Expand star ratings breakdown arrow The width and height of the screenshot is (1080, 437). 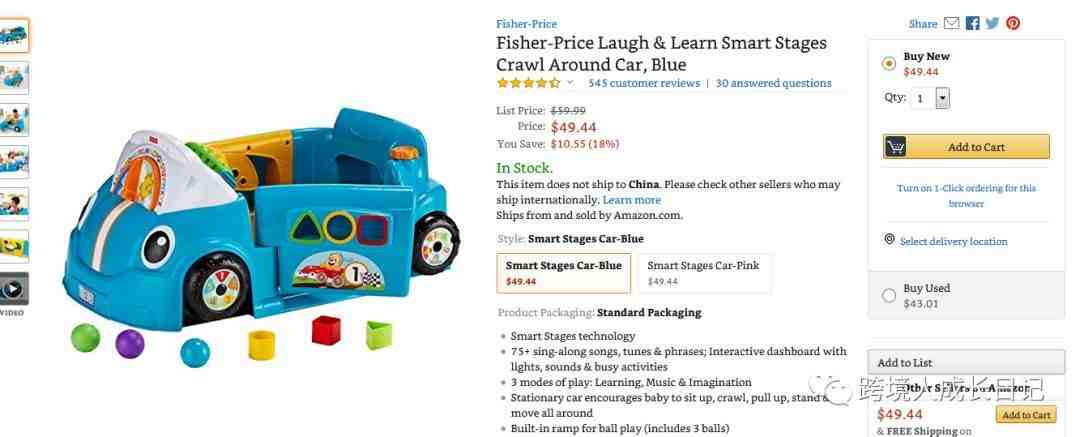570,83
